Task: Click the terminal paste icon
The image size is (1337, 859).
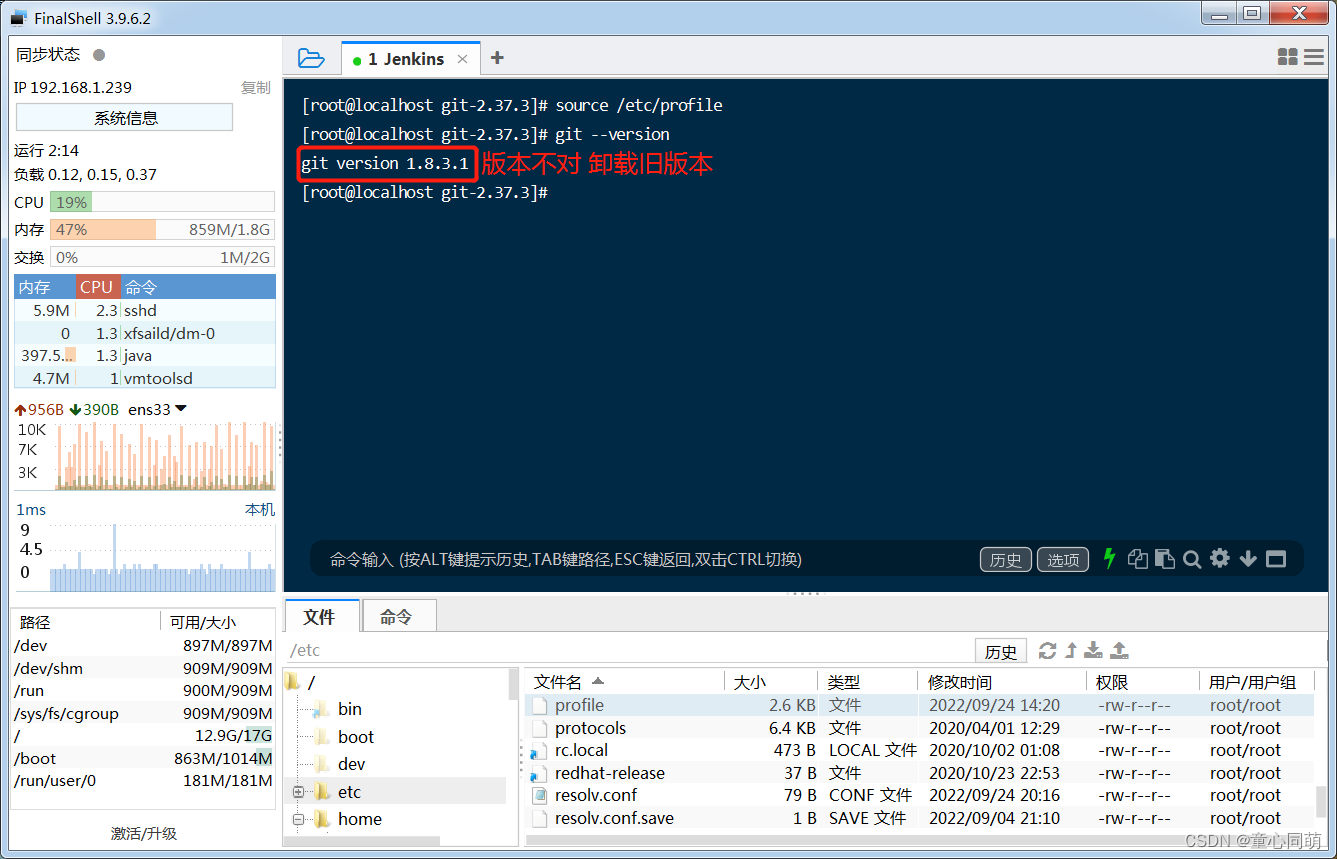Action: coord(1164,559)
